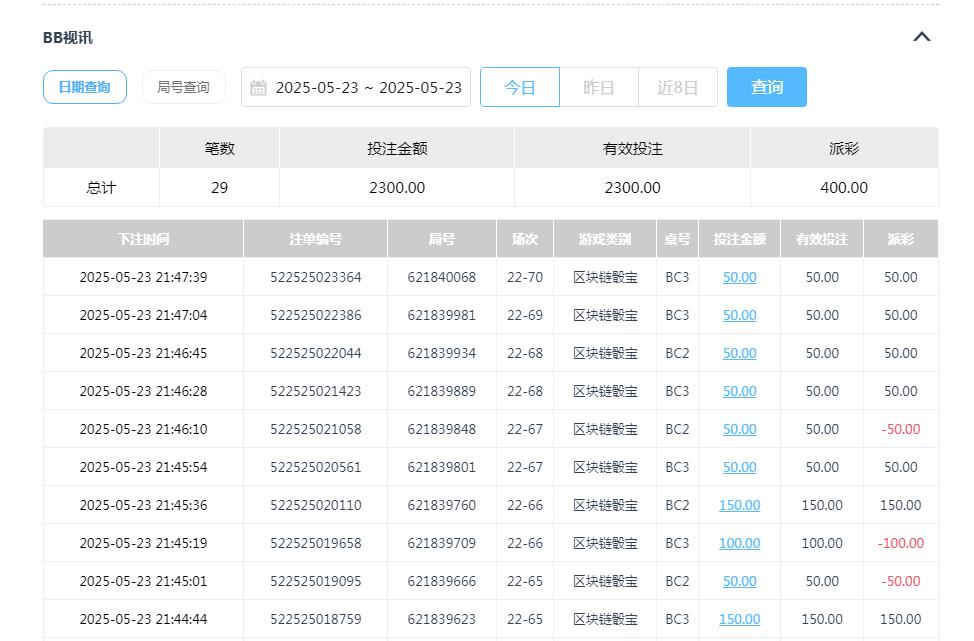Click the 桌号 column header
The height and width of the screenshot is (641, 974).
(677, 239)
